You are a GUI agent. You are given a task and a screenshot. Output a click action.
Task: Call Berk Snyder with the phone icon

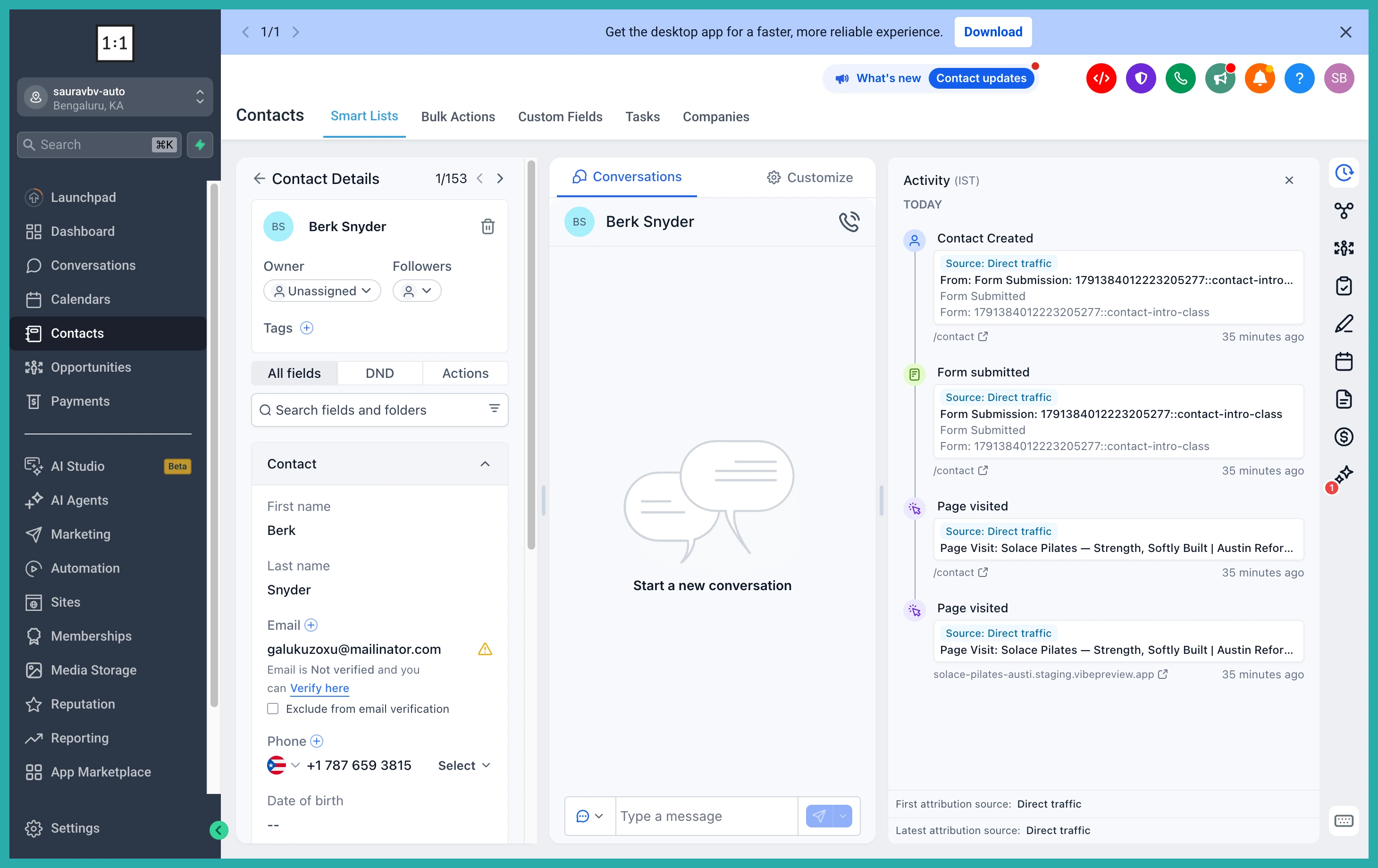pyautogui.click(x=849, y=221)
